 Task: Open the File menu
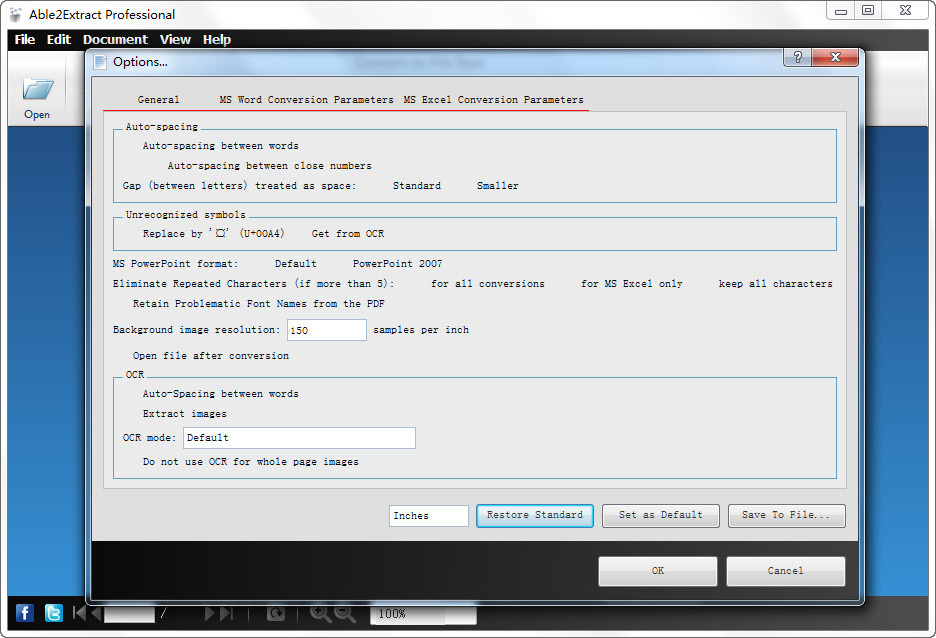click(24, 39)
